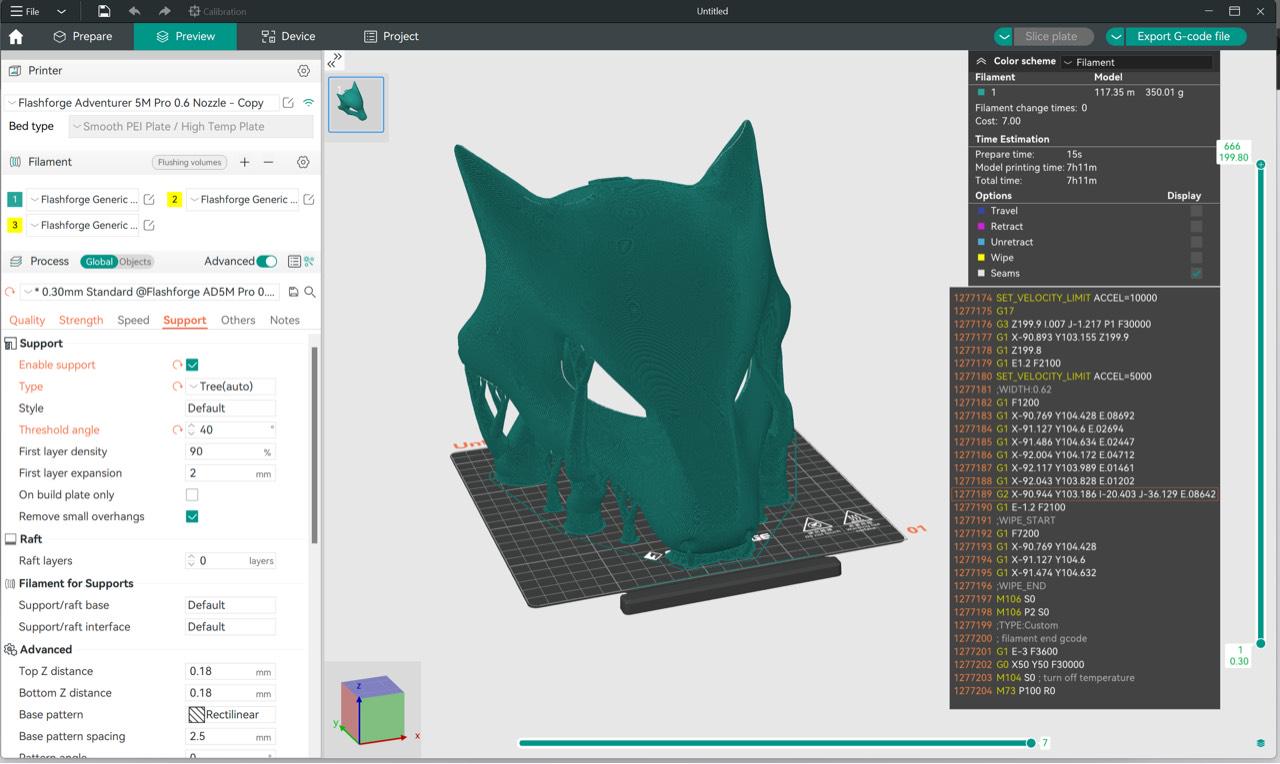Toggle the Advanced mode switch

point(266,262)
